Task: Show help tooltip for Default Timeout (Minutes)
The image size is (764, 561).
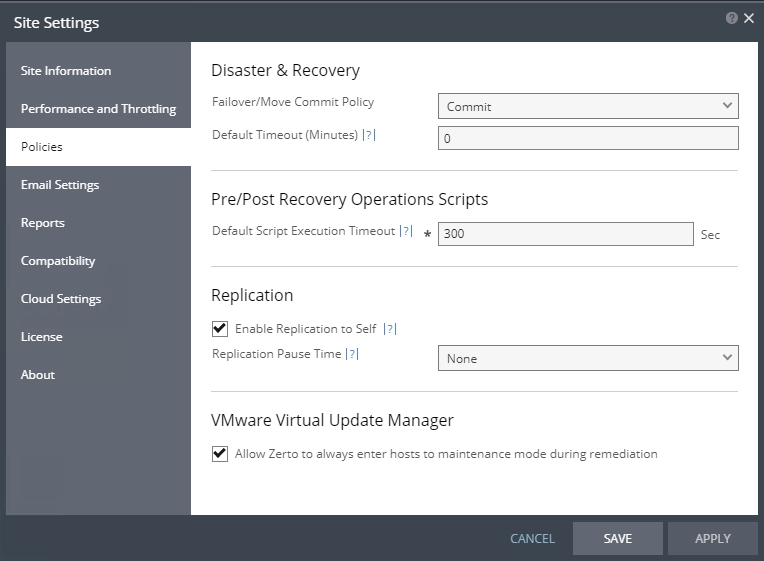Action: tap(369, 135)
